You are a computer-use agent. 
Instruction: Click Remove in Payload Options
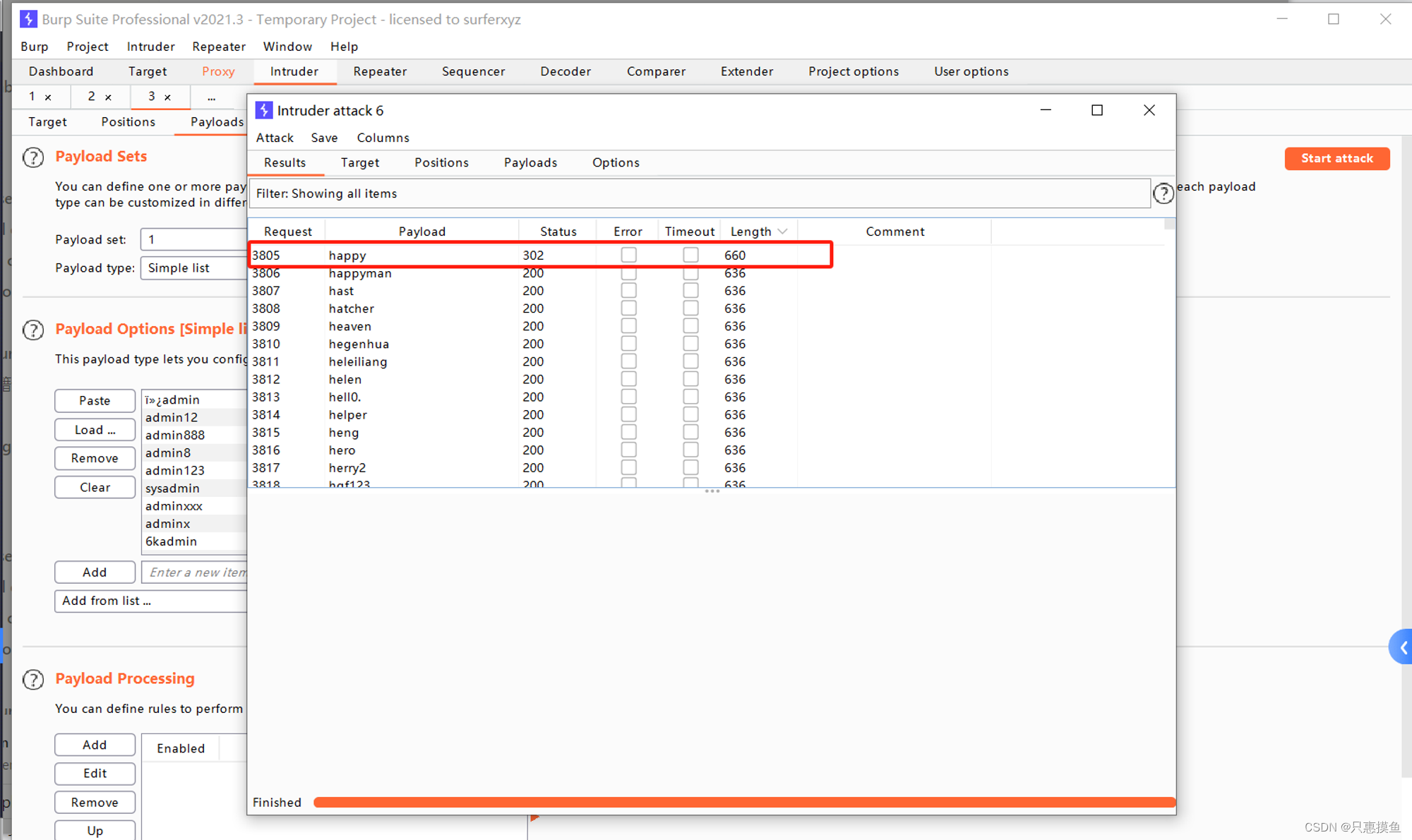coord(95,458)
